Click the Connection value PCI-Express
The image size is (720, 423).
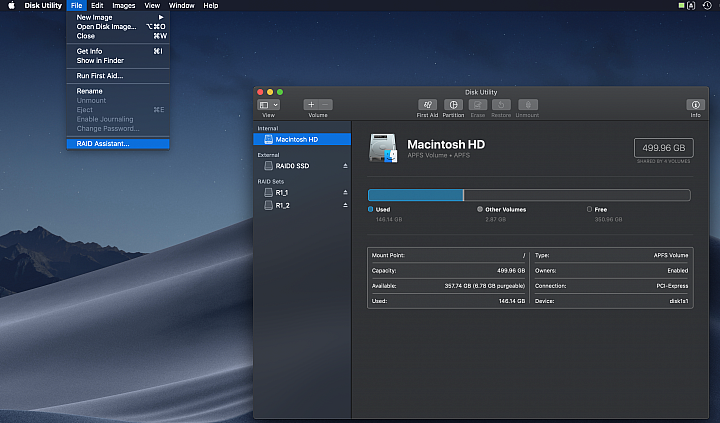click(x=672, y=286)
